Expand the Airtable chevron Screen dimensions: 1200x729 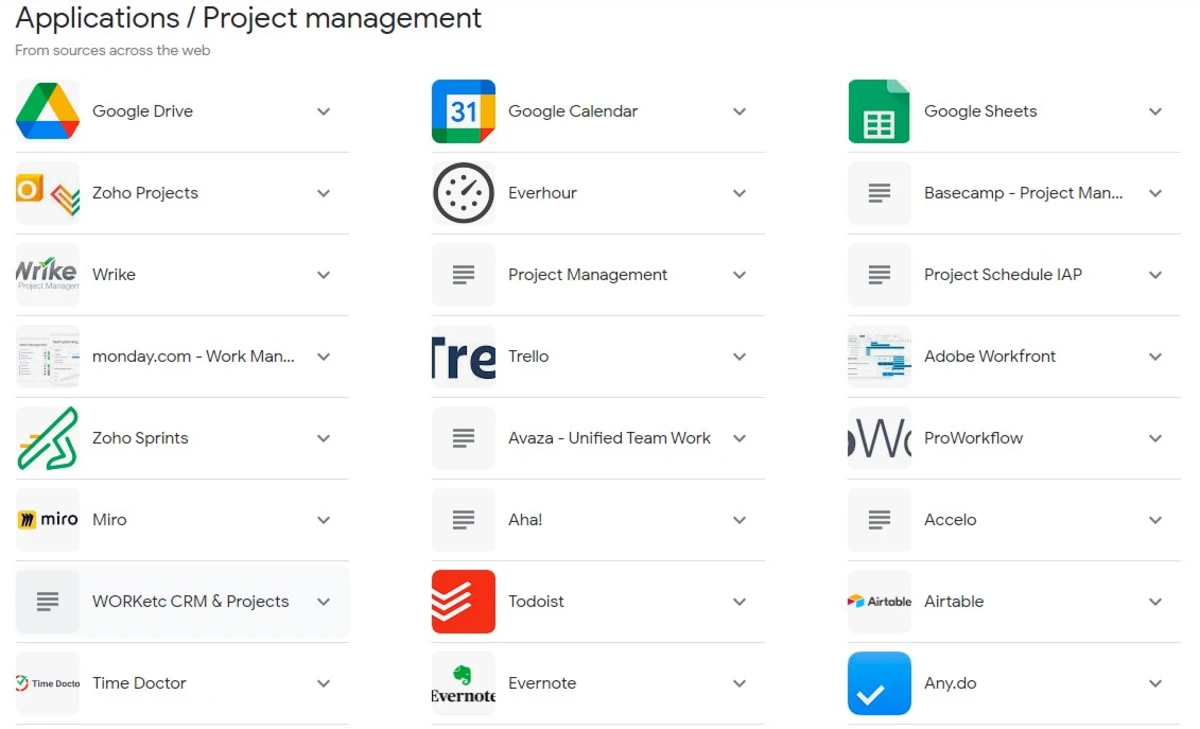pyautogui.click(x=1155, y=602)
